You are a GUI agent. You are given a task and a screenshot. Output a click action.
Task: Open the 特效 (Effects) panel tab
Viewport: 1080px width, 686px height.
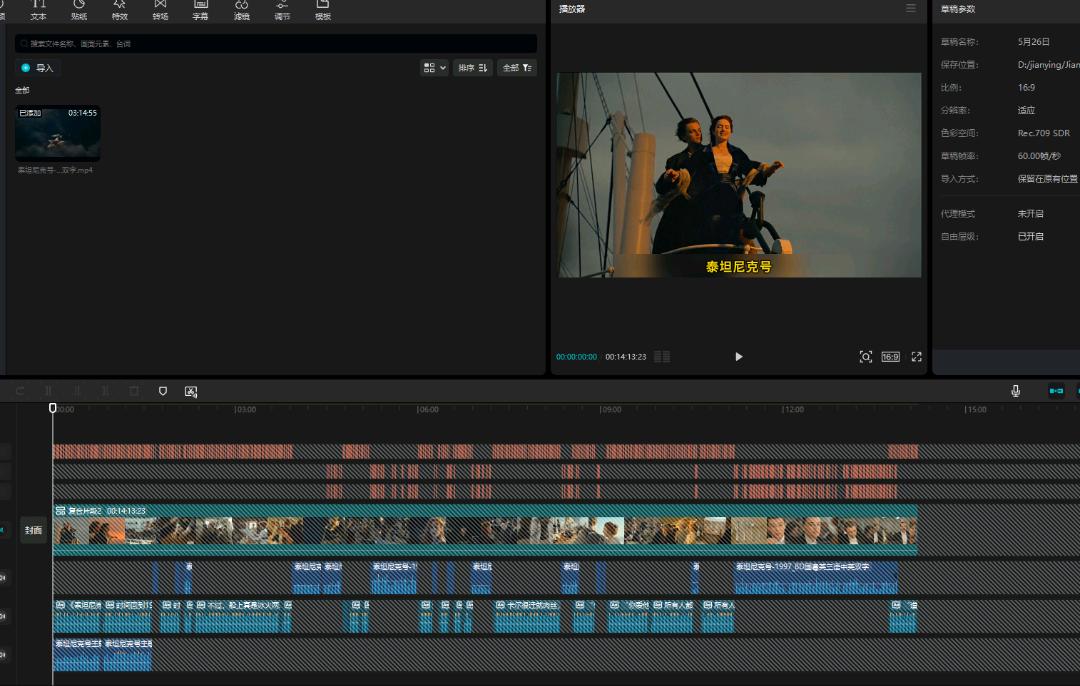pos(120,10)
